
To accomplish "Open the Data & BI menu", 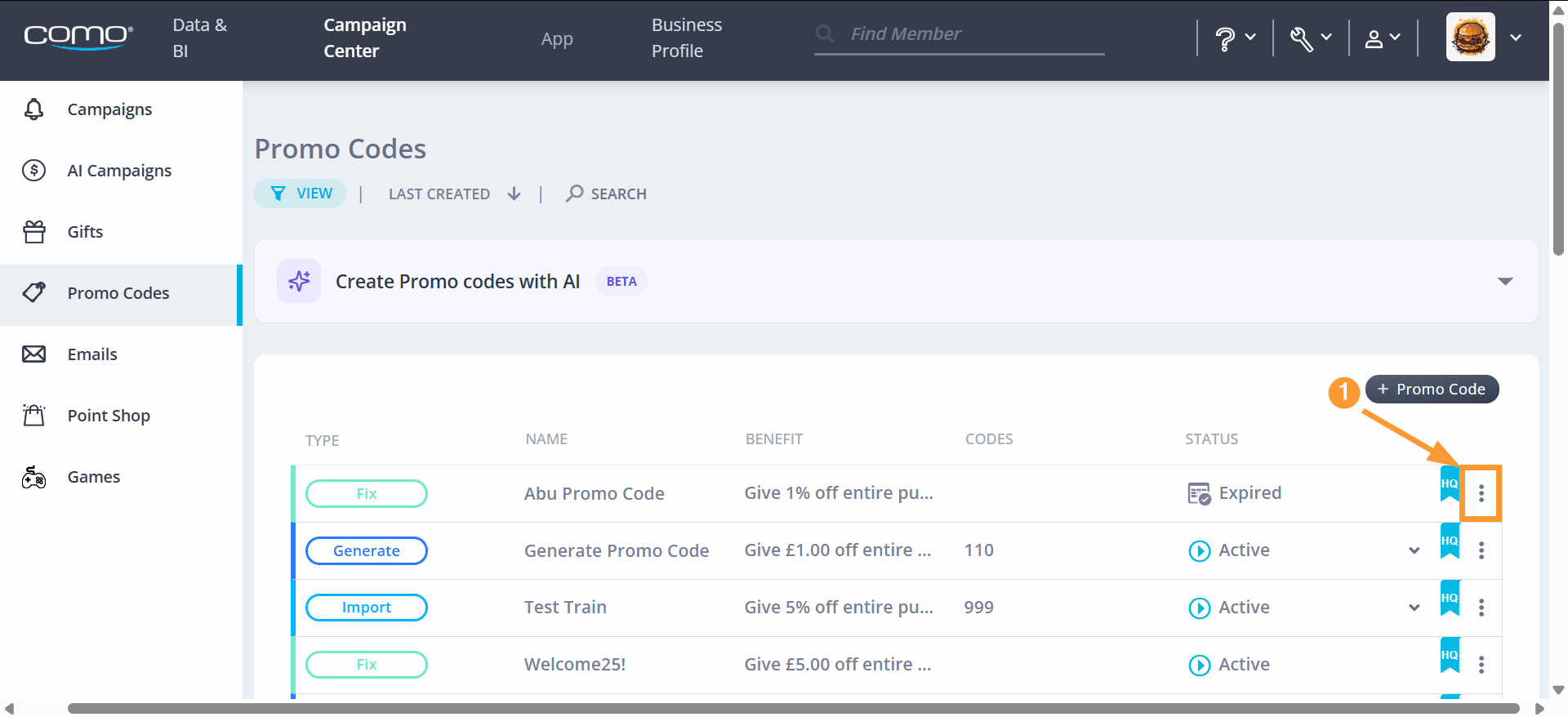I will pyautogui.click(x=200, y=38).
